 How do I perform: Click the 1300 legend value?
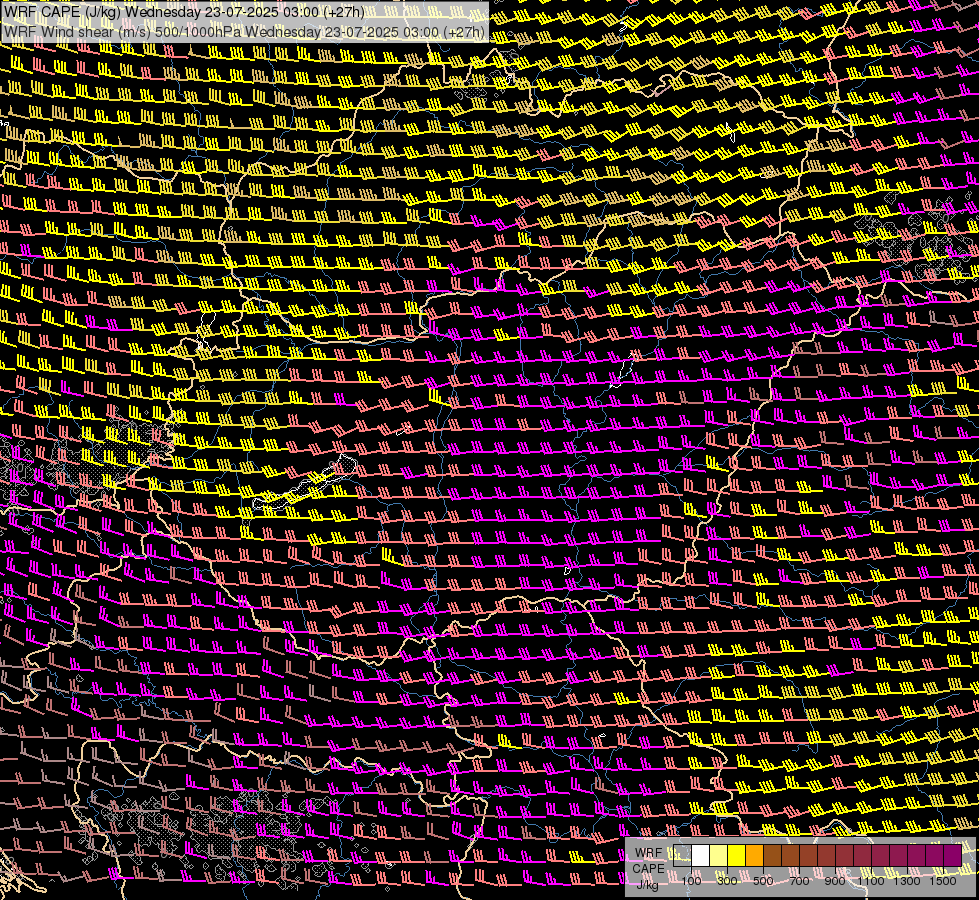(907, 881)
